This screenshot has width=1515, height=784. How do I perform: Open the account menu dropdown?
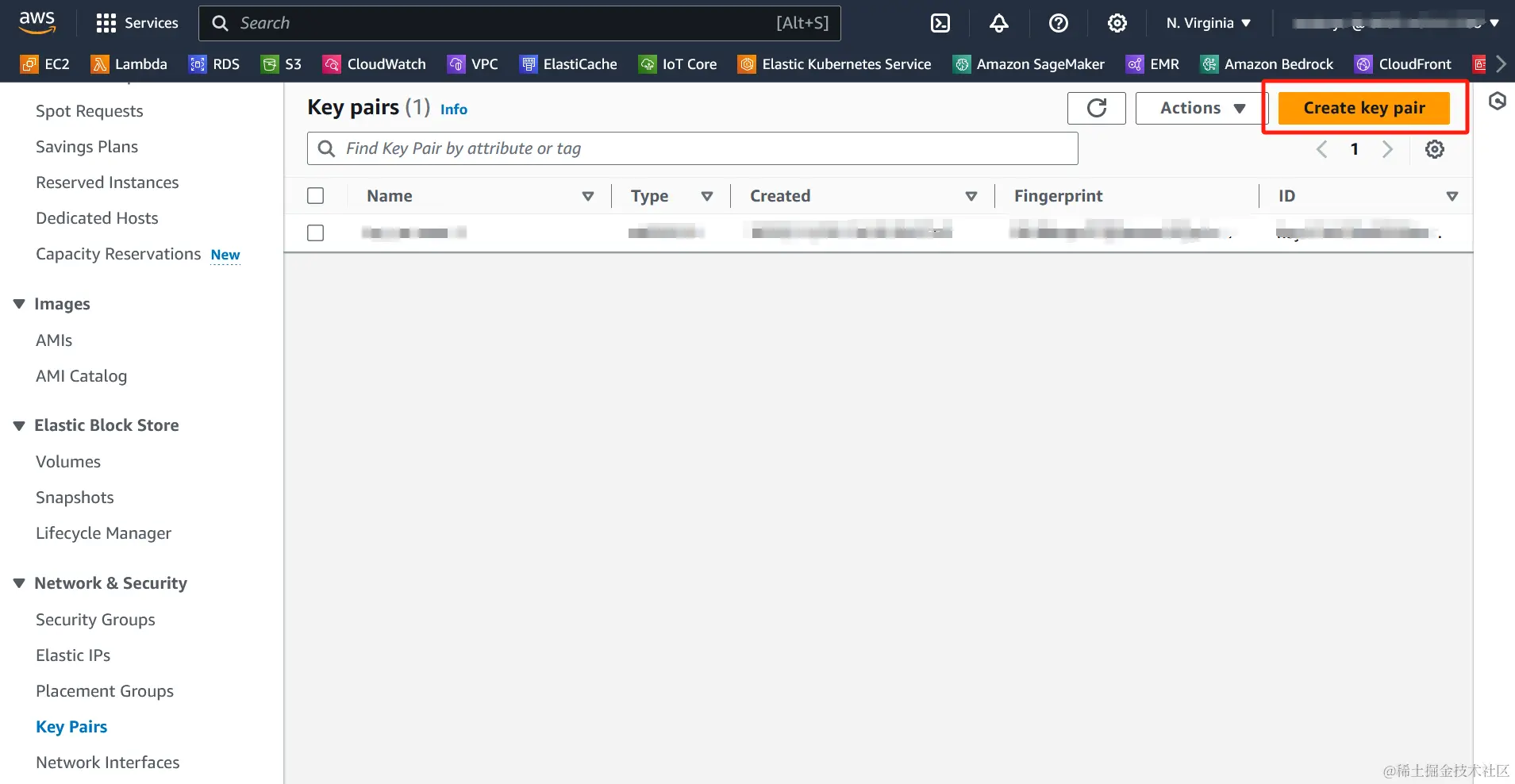click(1396, 23)
